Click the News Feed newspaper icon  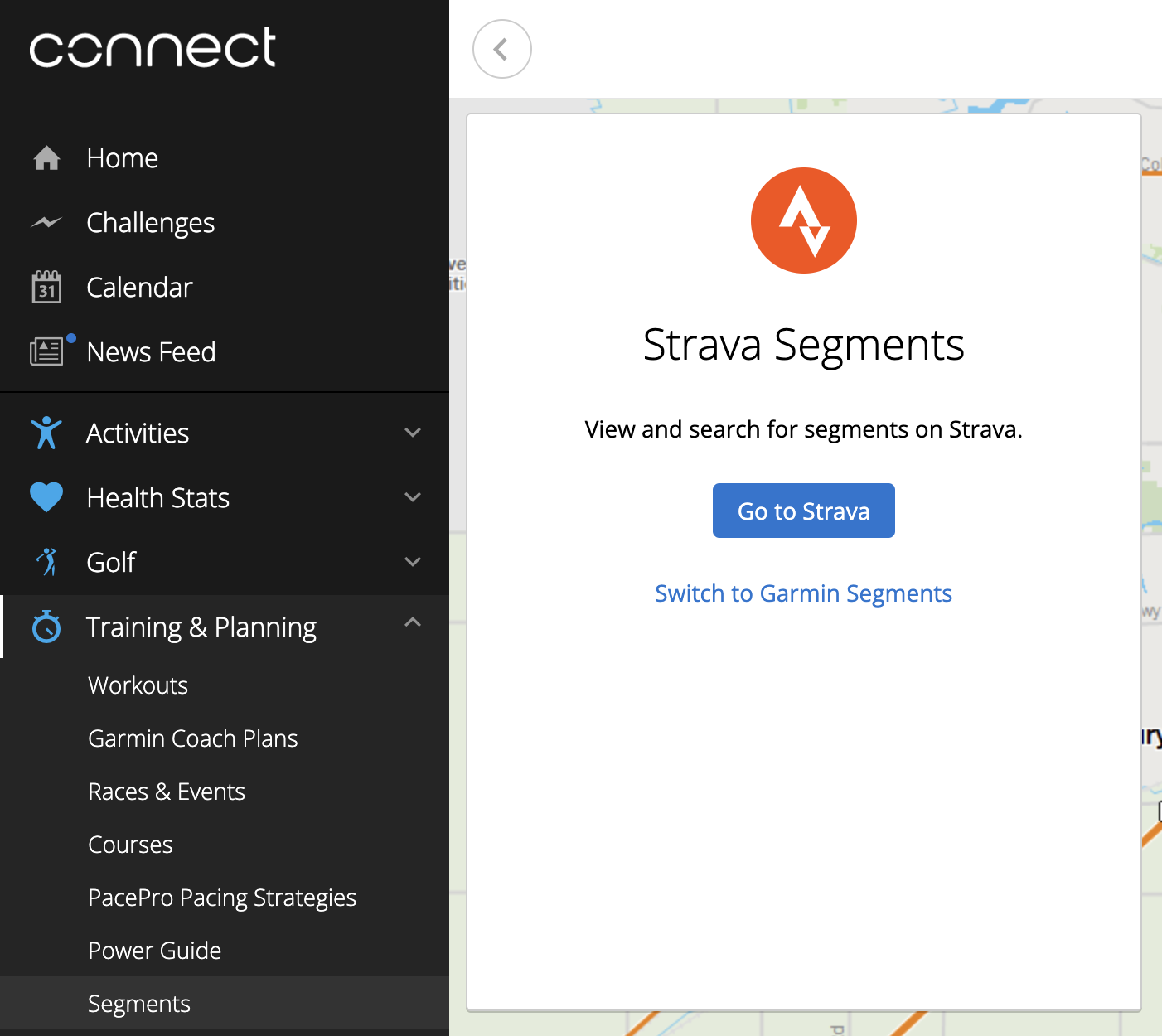[46, 351]
